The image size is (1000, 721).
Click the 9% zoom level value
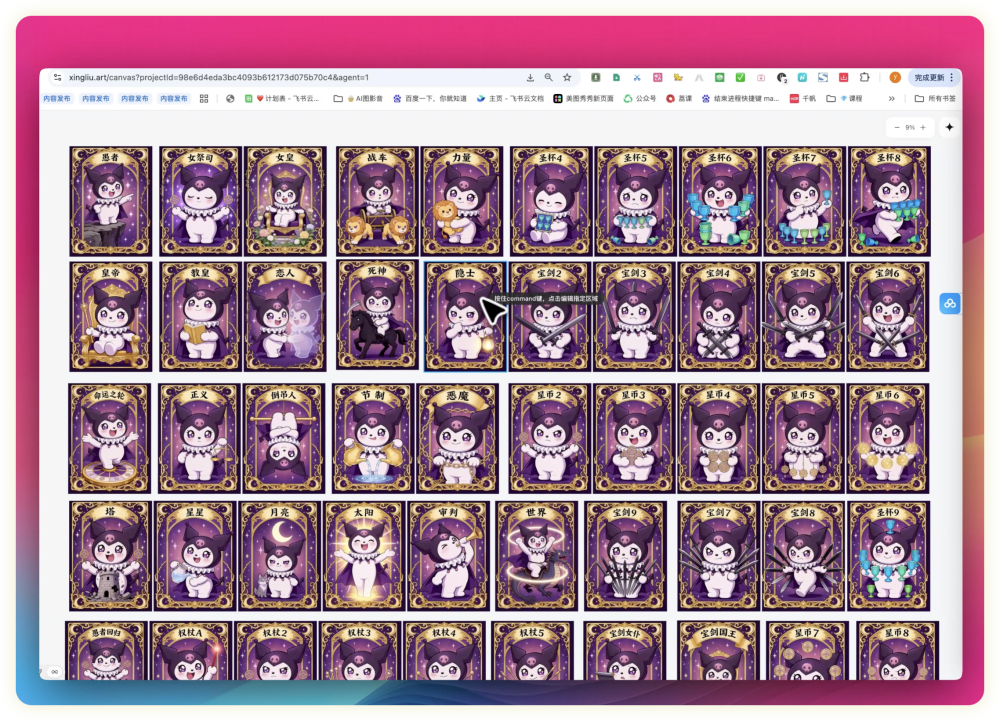point(910,127)
